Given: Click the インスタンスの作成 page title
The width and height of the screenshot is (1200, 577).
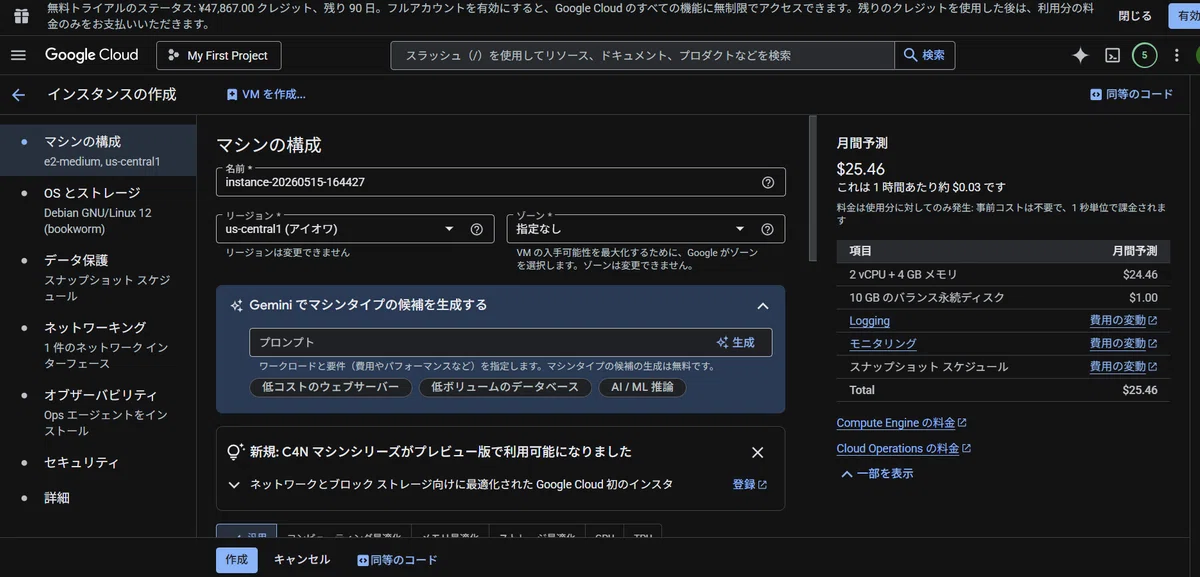Looking at the screenshot, I should coord(112,95).
